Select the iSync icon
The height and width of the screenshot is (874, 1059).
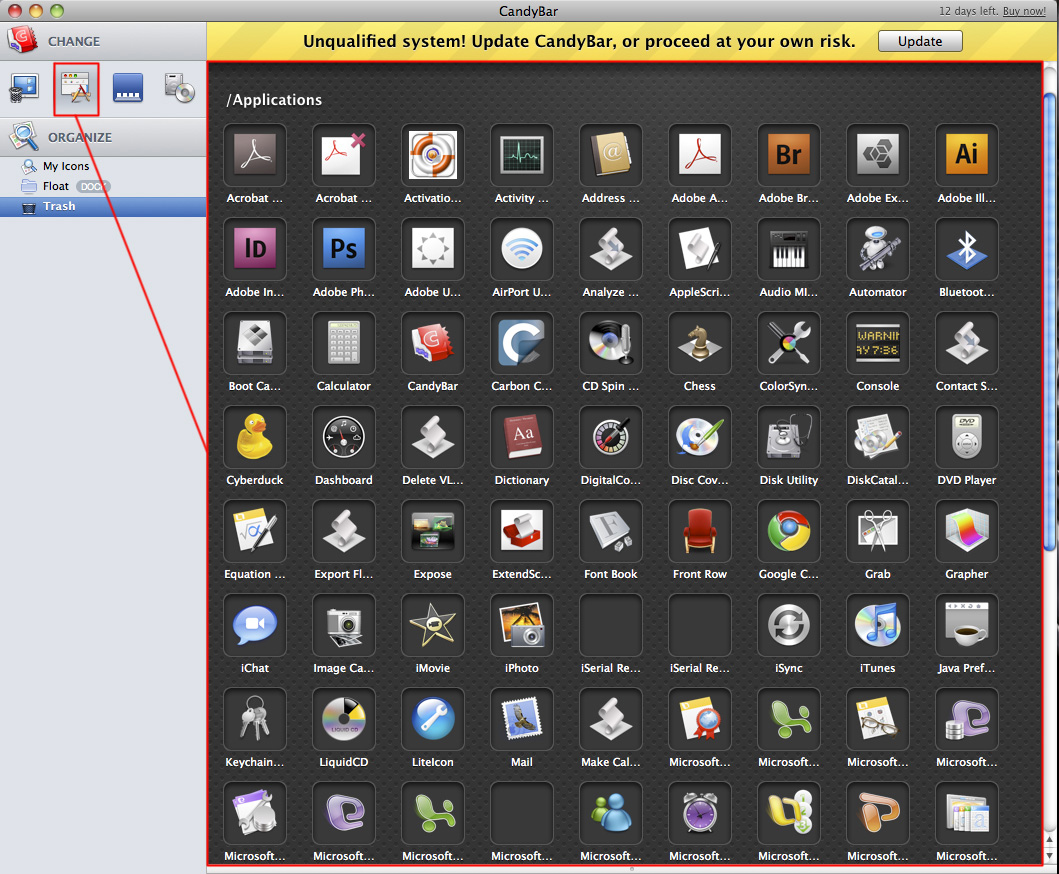pos(788,624)
